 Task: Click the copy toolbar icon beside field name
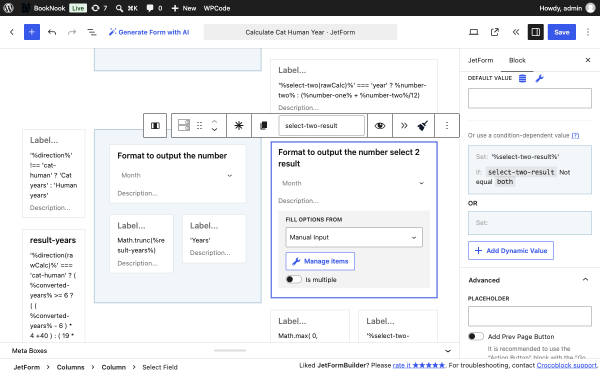264,126
